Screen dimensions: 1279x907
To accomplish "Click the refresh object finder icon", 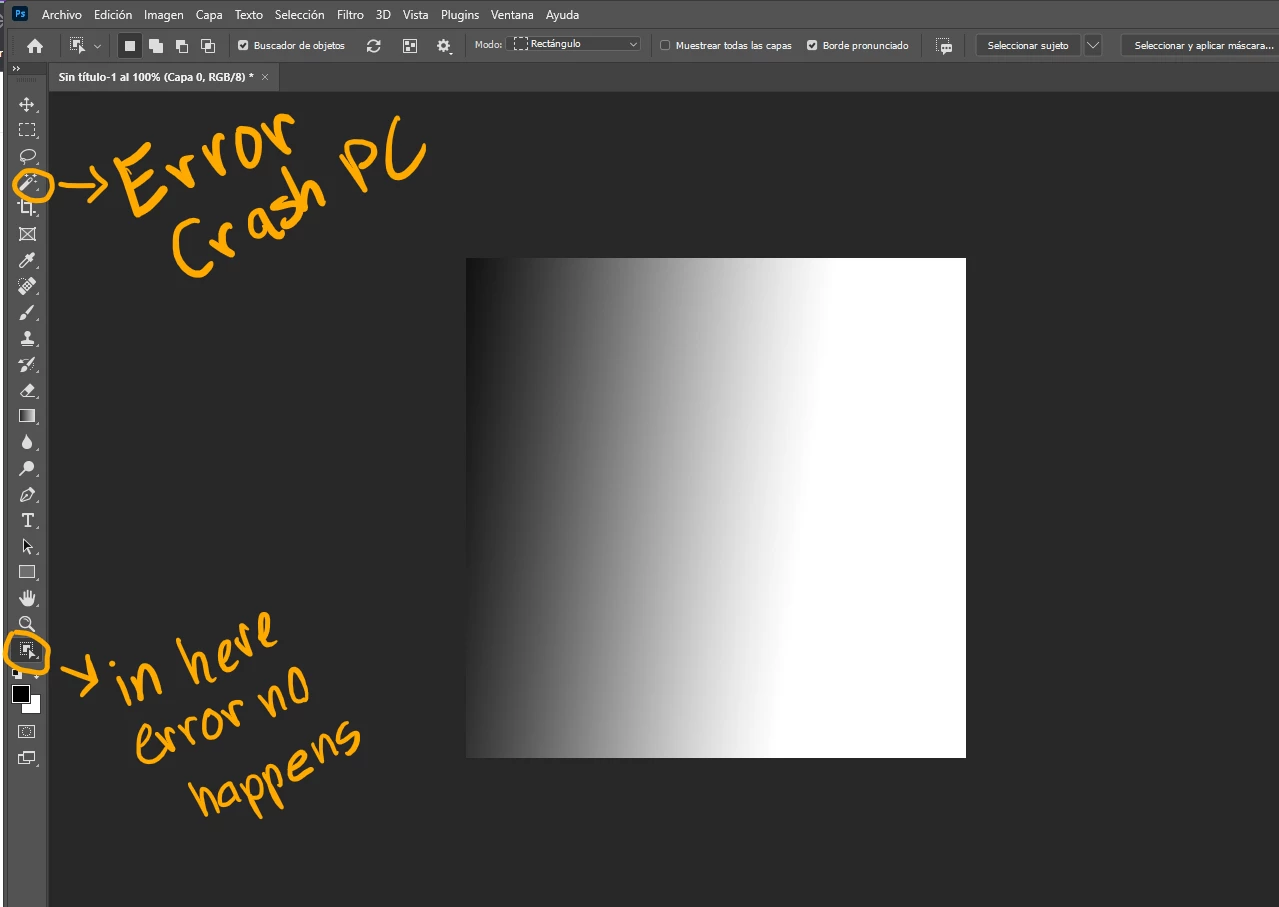I will coord(374,46).
